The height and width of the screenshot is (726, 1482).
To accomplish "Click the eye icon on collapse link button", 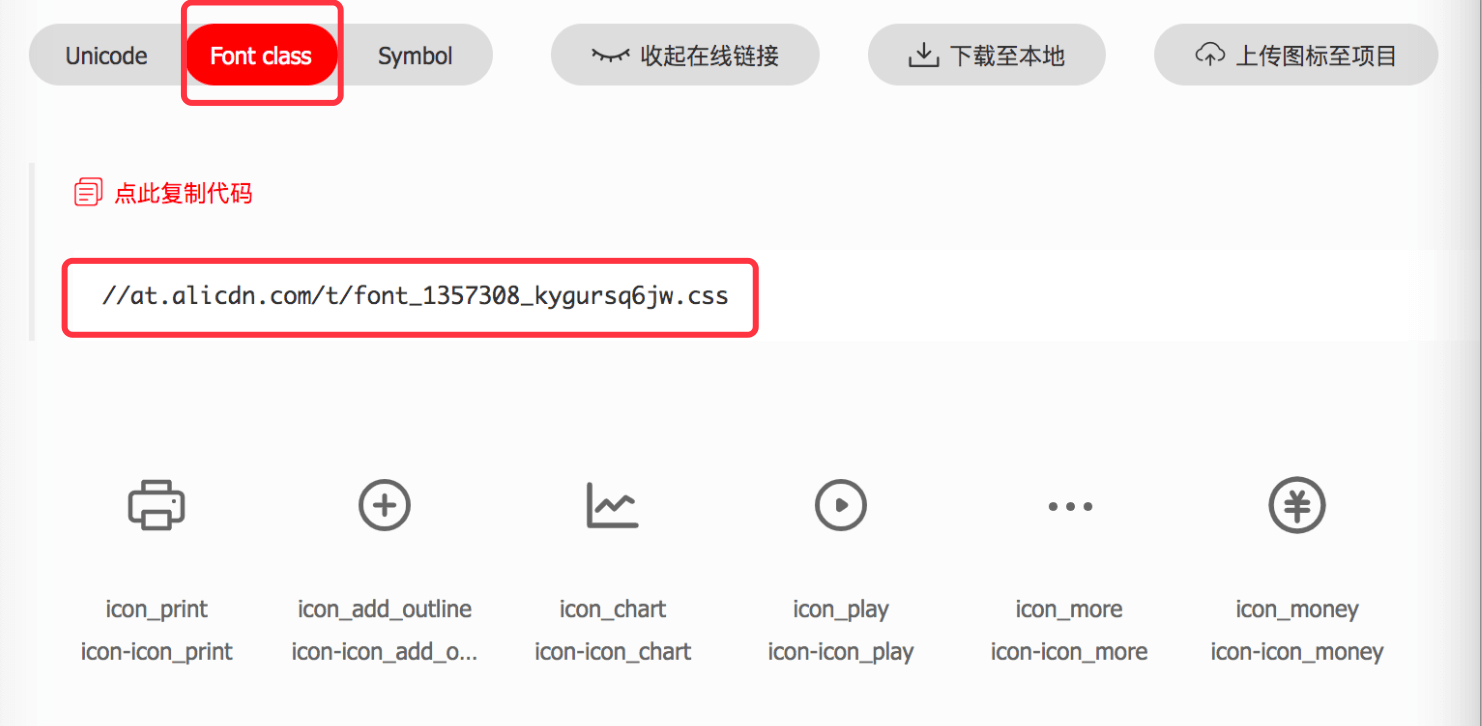I will pos(609,55).
